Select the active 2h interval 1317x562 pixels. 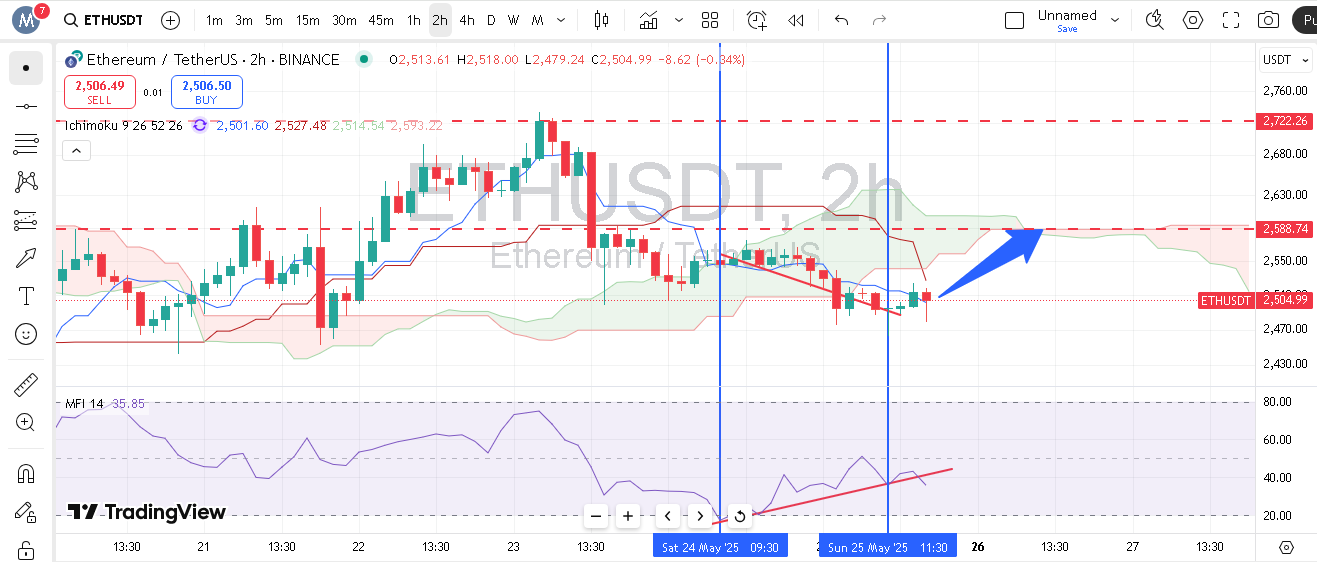point(440,20)
